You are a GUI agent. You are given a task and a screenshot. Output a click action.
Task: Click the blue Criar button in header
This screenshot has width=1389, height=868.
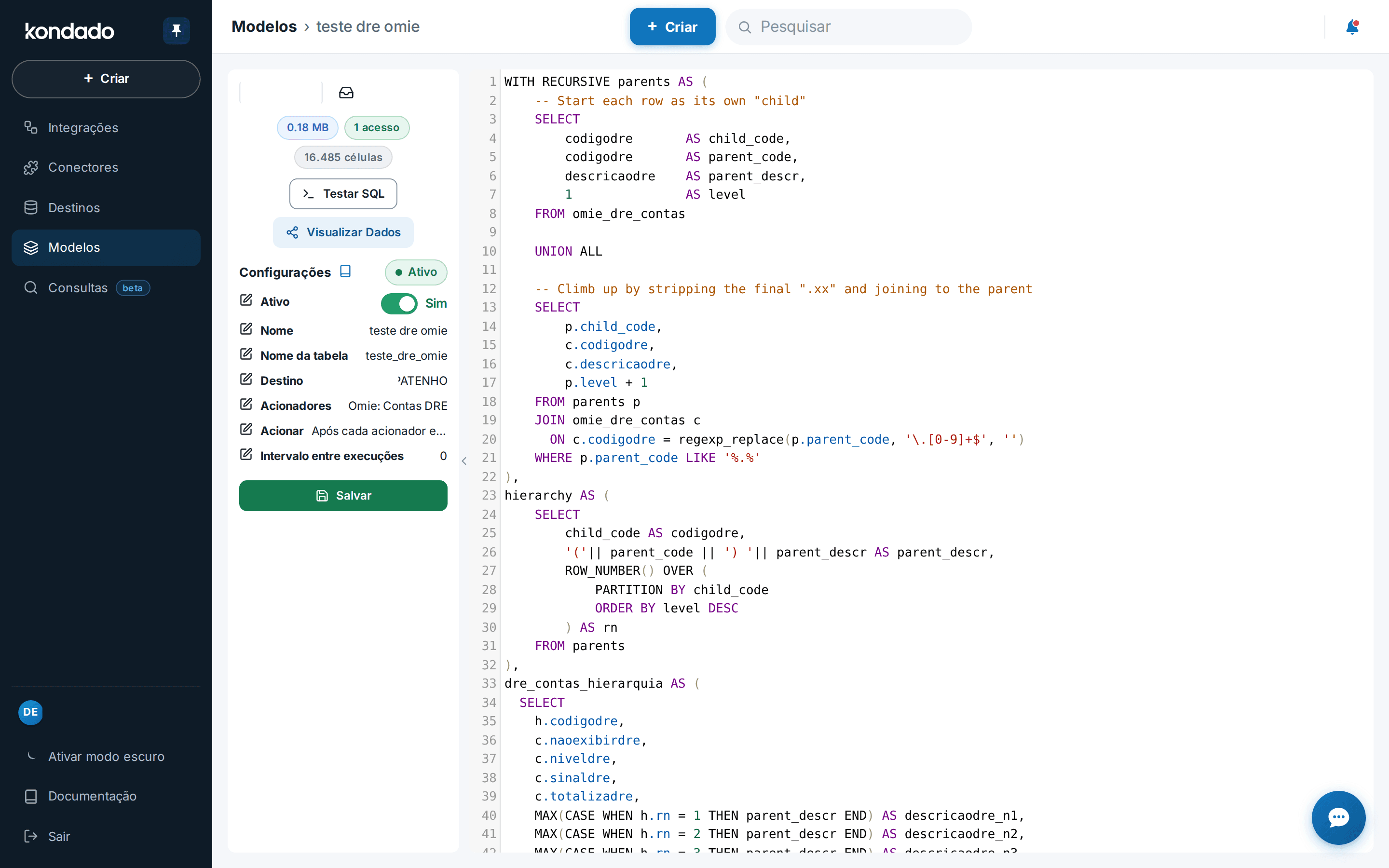[672, 27]
